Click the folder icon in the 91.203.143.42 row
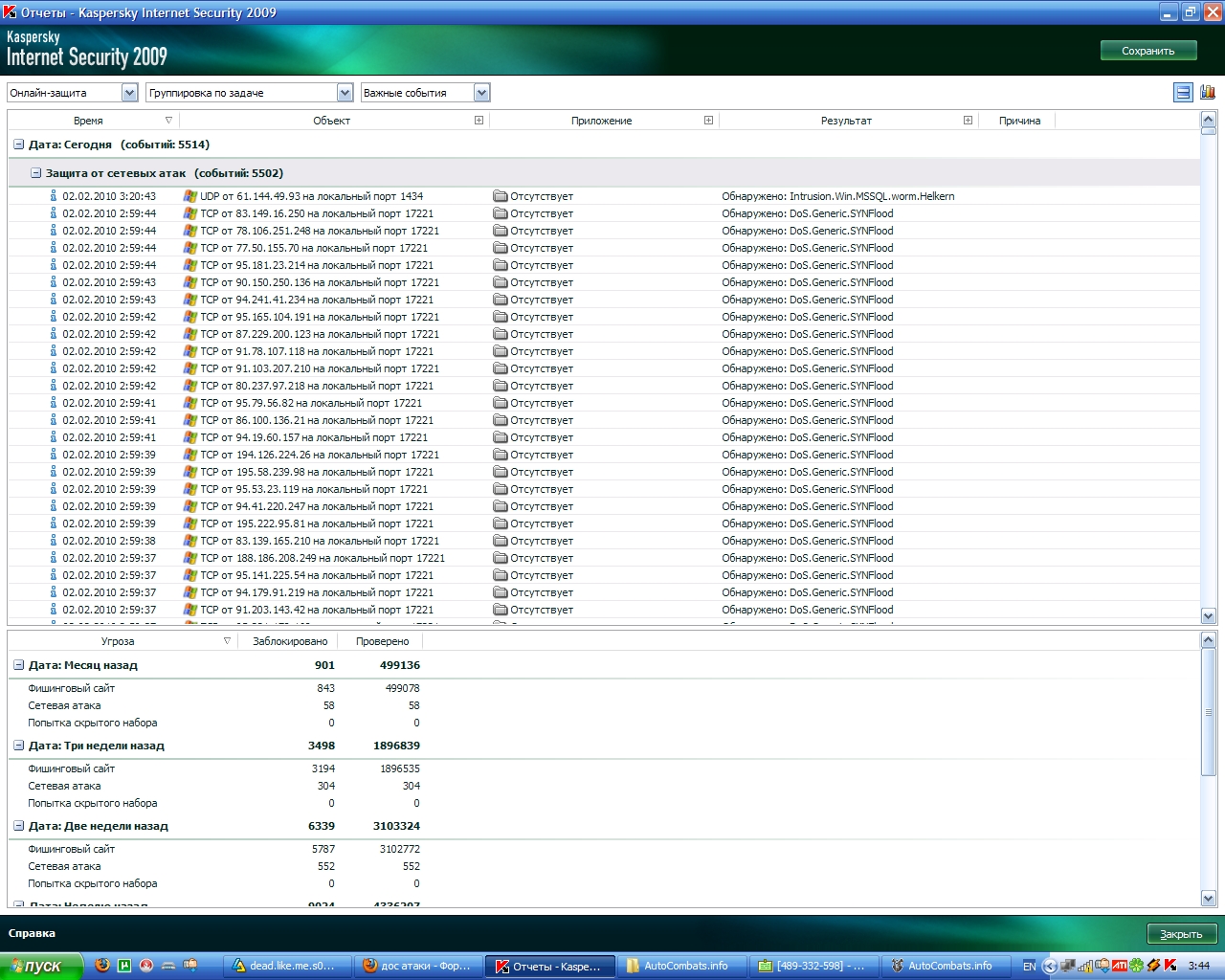This screenshot has height=980, width=1225. (501, 610)
